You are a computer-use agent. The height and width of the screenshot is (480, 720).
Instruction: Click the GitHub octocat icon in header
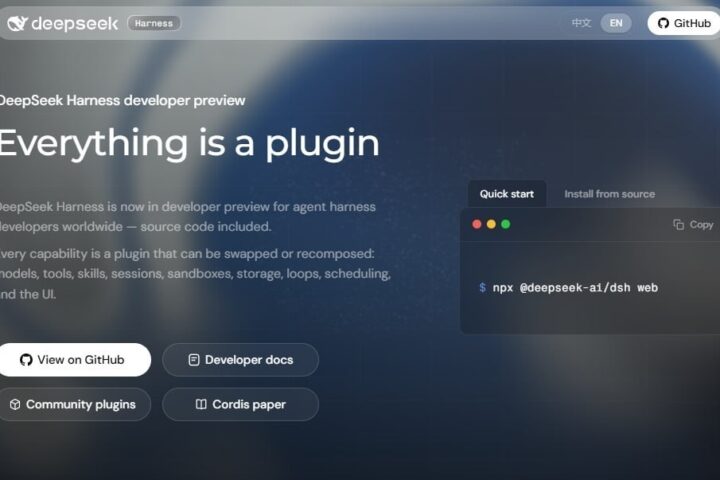[x=663, y=23]
